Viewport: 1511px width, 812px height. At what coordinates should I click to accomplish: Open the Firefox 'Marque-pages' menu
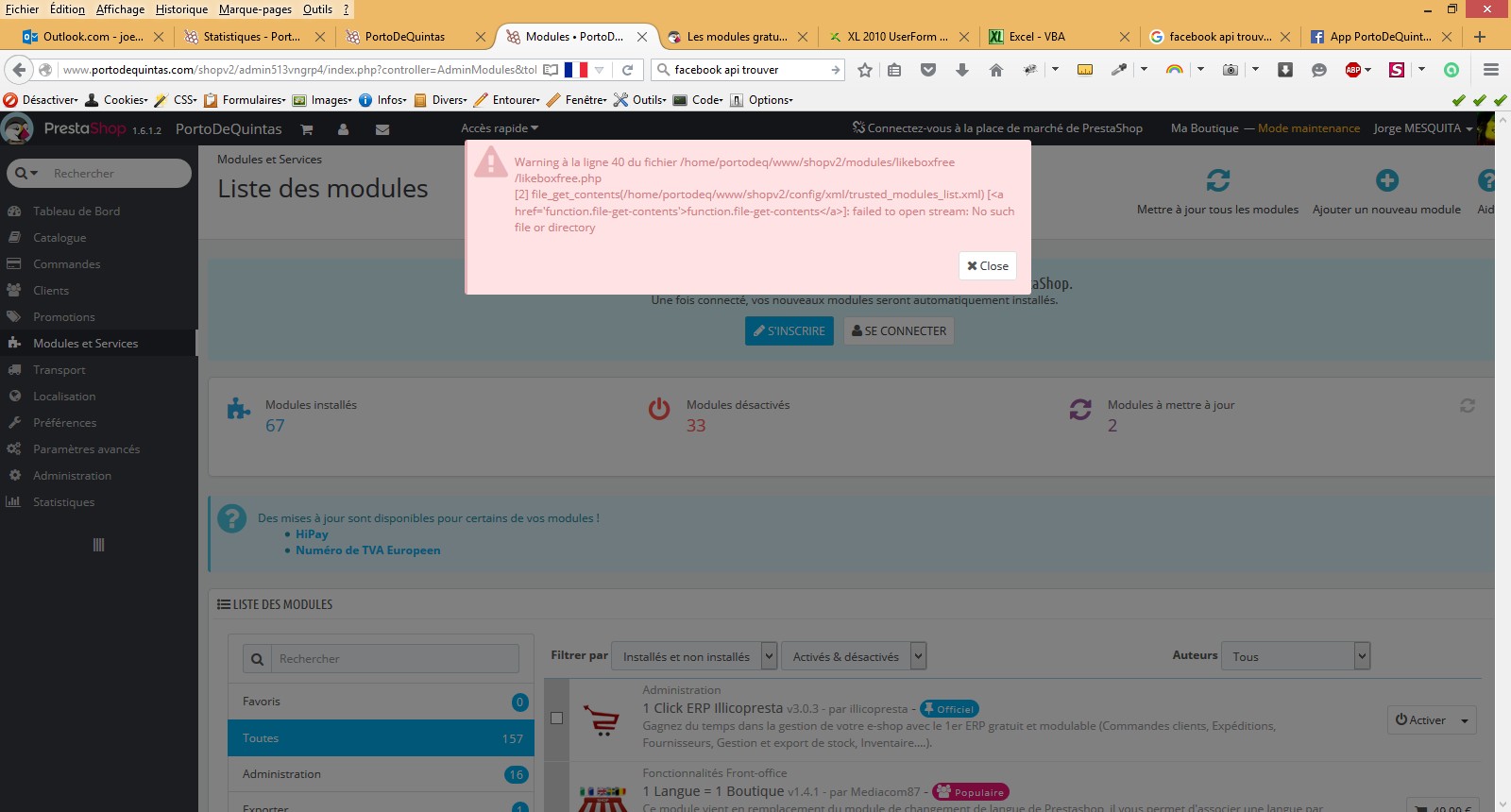click(x=255, y=9)
